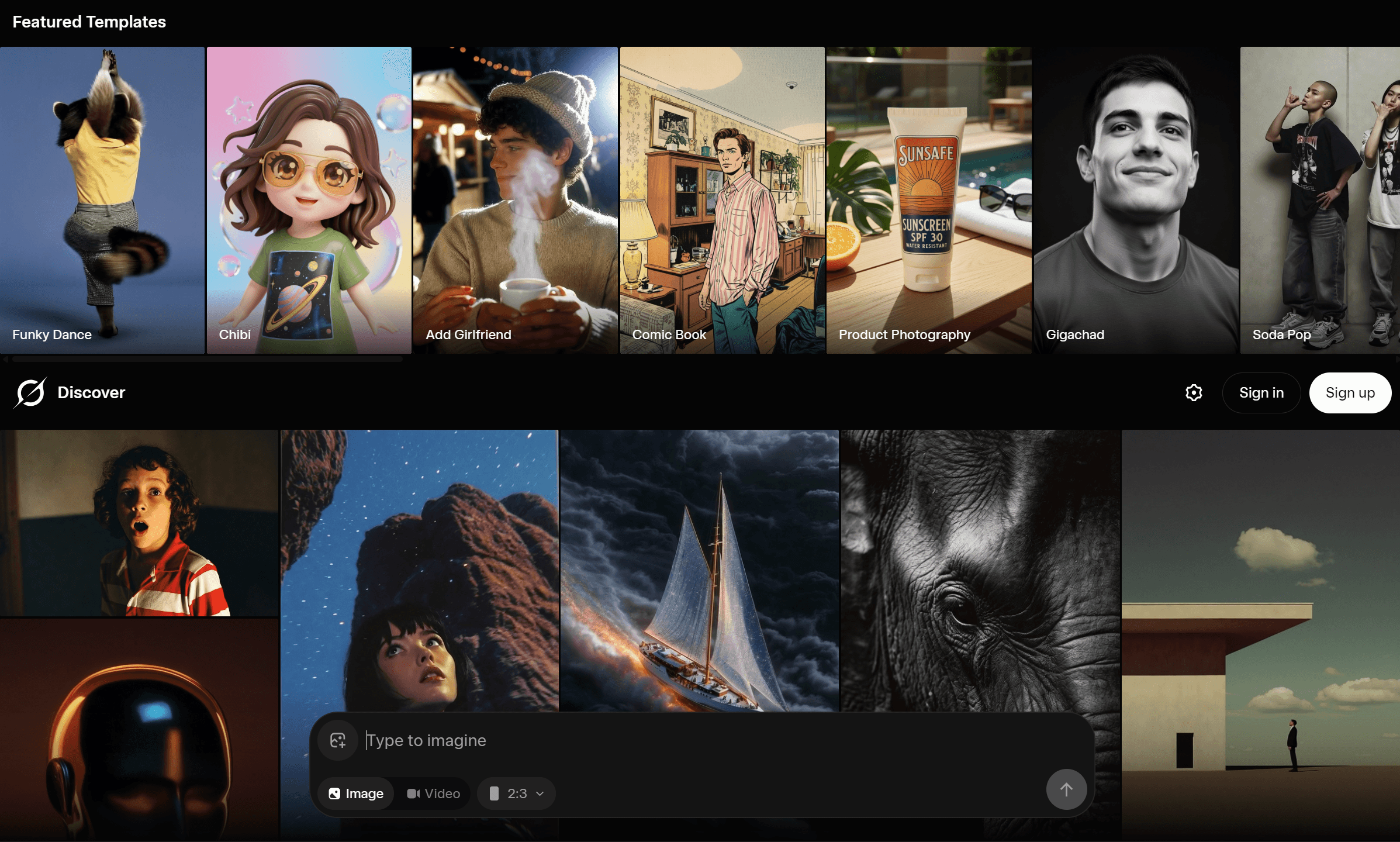
Task: Choose the Comic Book template
Action: (722, 199)
